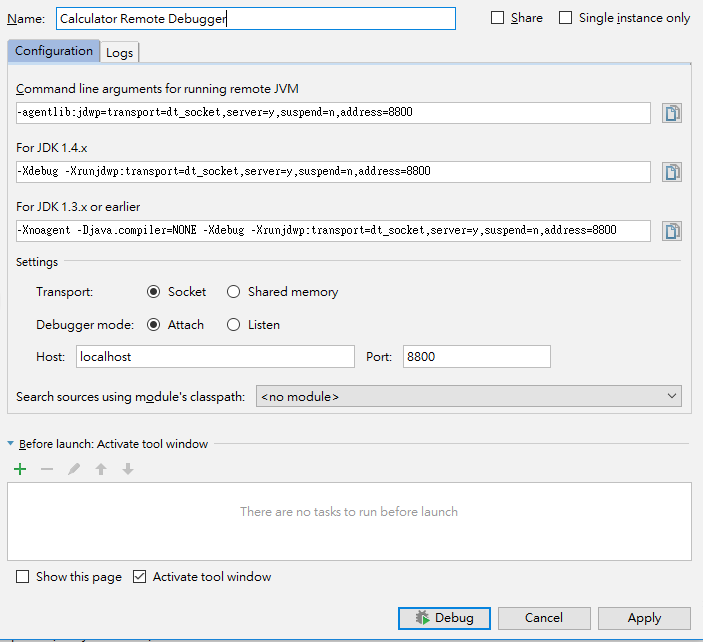Image resolution: width=703 pixels, height=642 pixels.
Task: Click the Host field containing localhost
Action: point(215,357)
